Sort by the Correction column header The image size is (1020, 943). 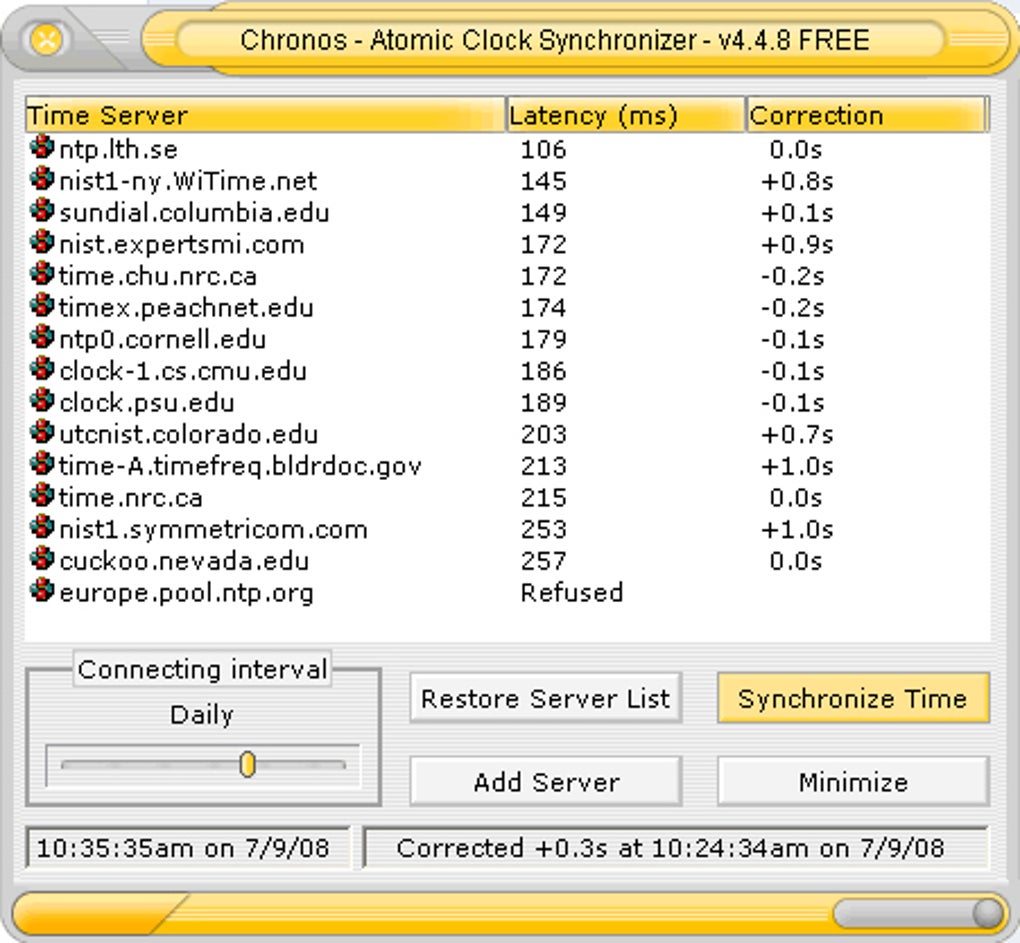pos(867,115)
